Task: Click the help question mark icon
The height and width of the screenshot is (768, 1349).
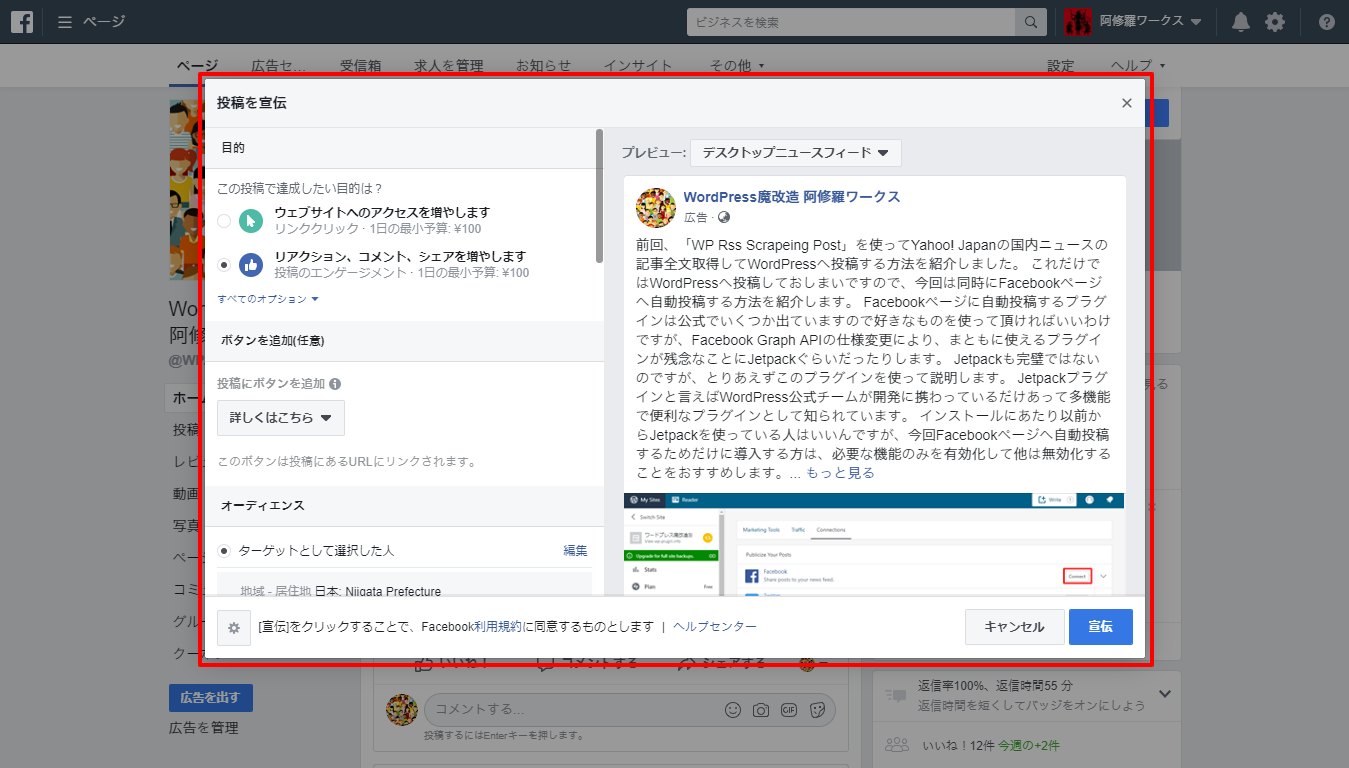Action: pos(1326,22)
